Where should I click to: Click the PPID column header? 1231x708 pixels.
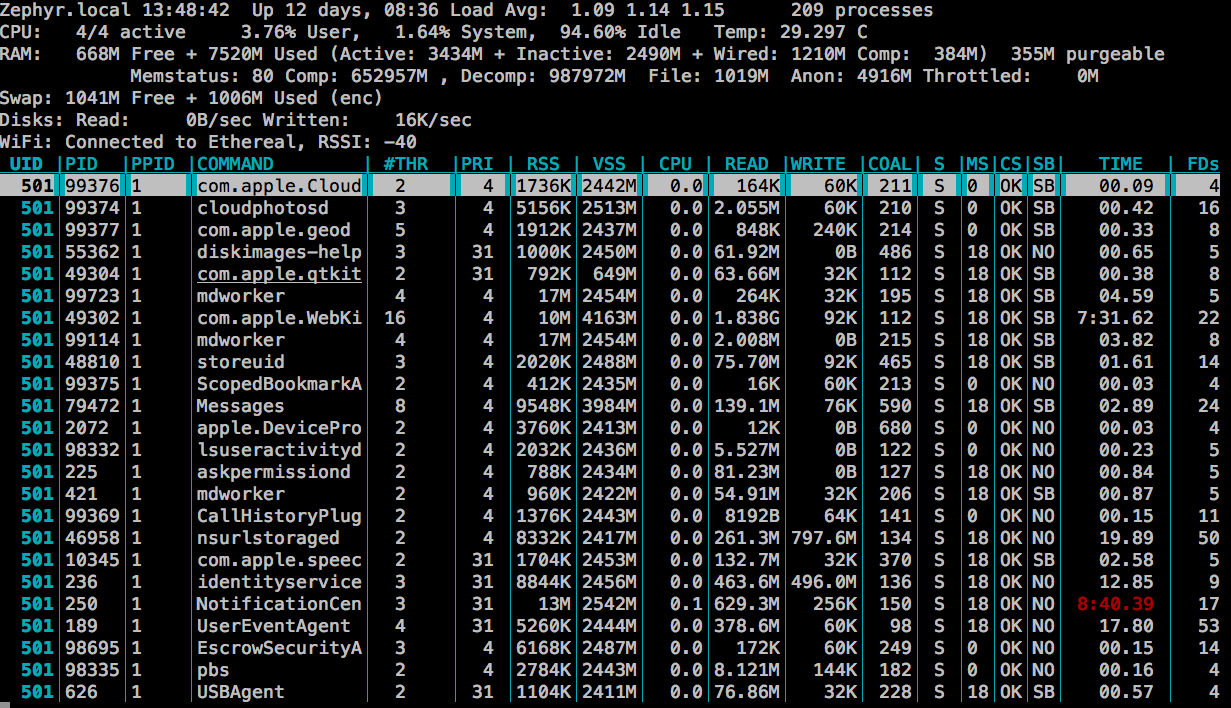(153, 164)
